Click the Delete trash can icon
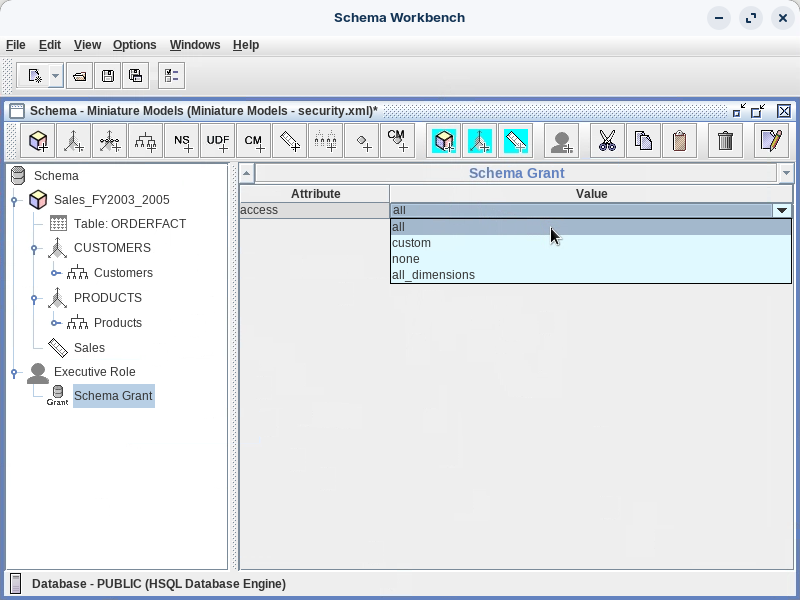 coord(726,141)
